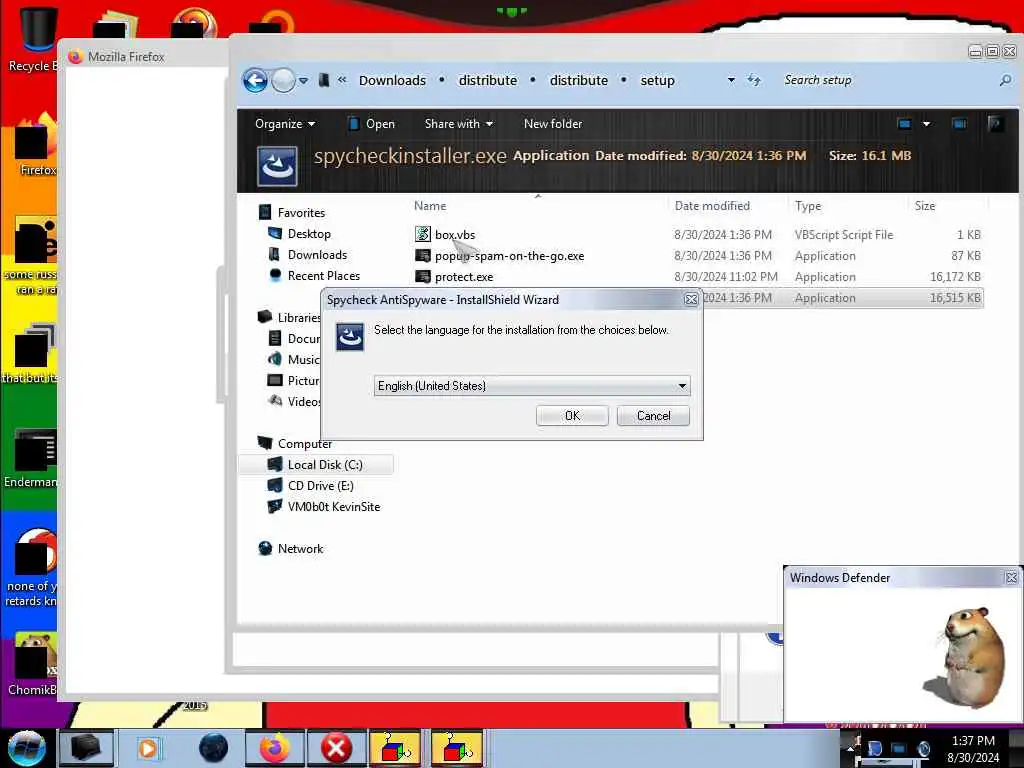Open Downloads in Favorites
The width and height of the screenshot is (1024, 768).
click(317, 254)
